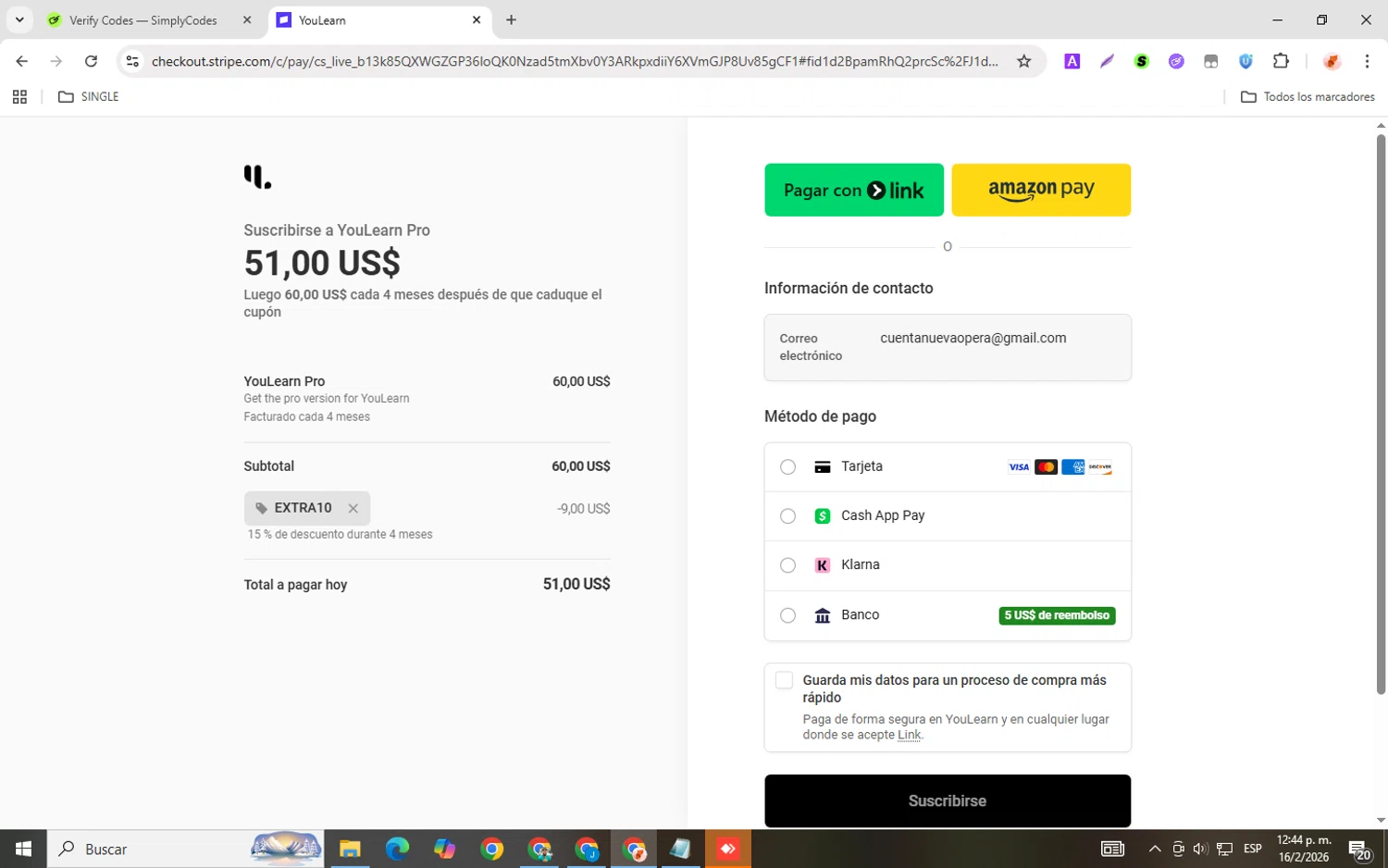The height and width of the screenshot is (868, 1388).
Task: Check the Guarda mis datos checkbox
Action: point(784,680)
